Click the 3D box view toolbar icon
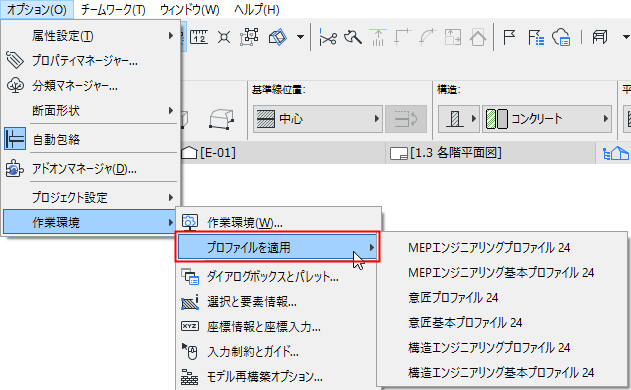Screen dimensions: 631x390 (600, 37)
